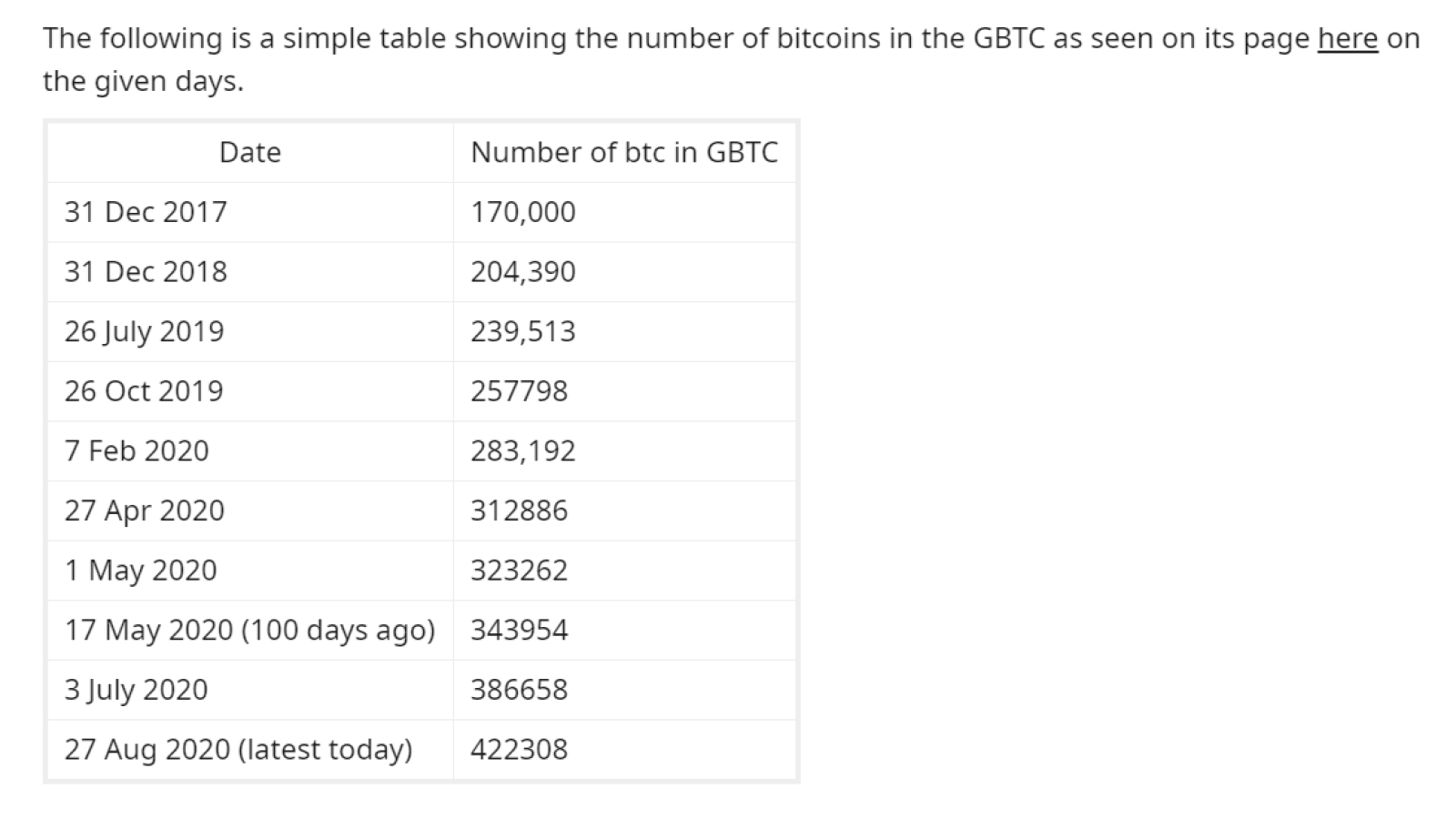Select the 239,513 value cell
The image size is (1456, 819).
point(624,331)
